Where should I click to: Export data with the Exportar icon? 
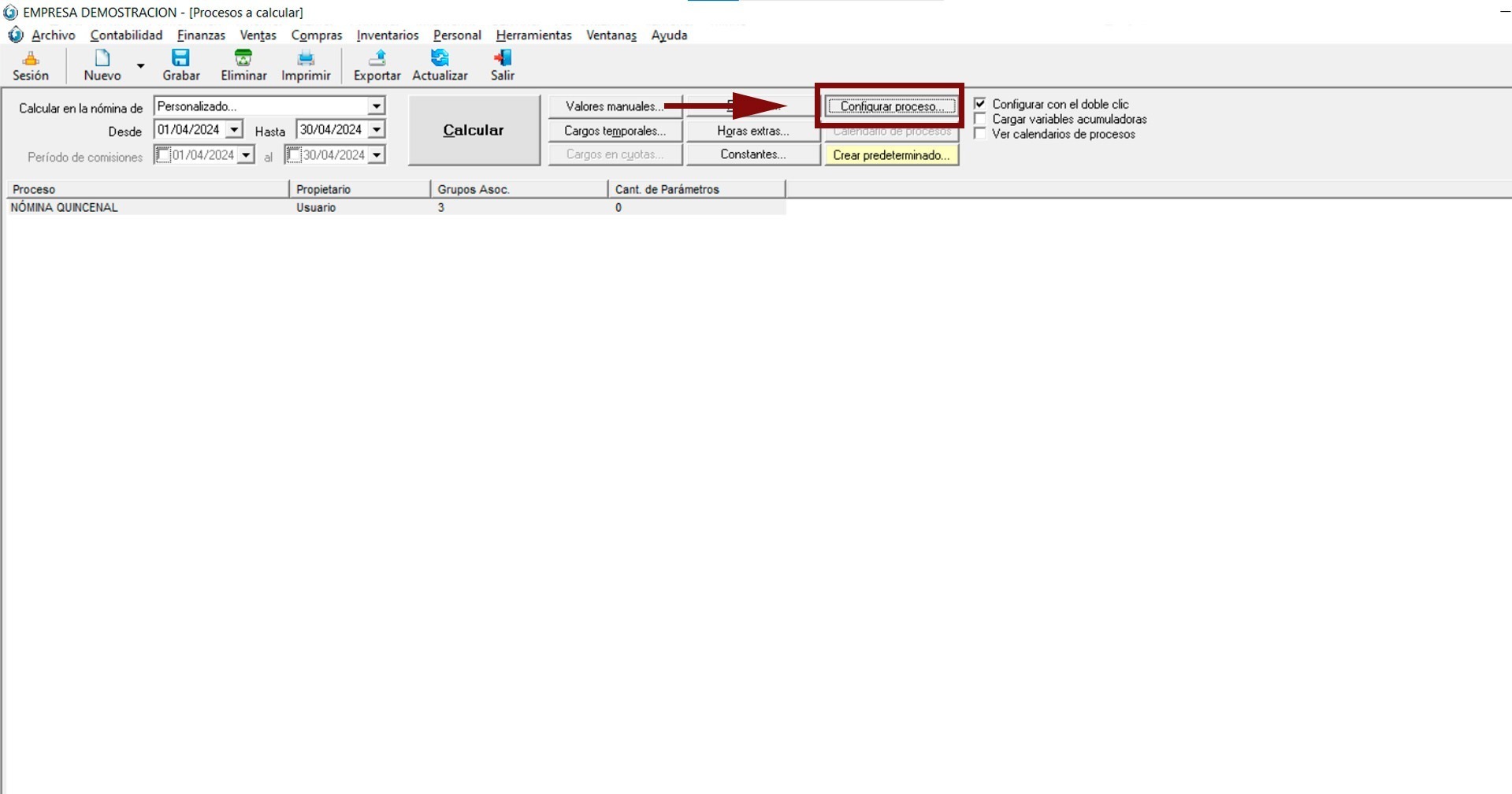coord(377,59)
